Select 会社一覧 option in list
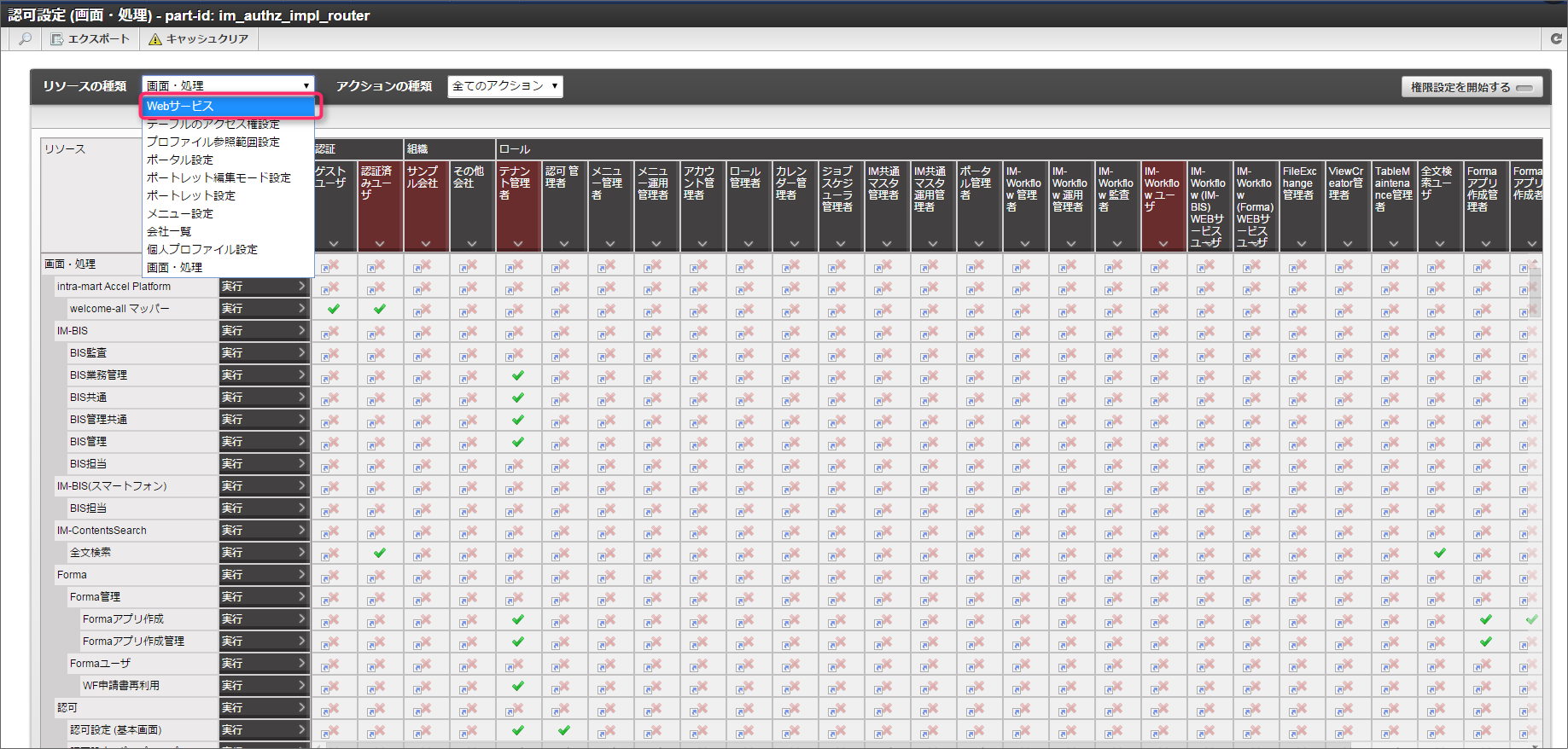Image resolution: width=1568 pixels, height=749 pixels. coord(229,231)
